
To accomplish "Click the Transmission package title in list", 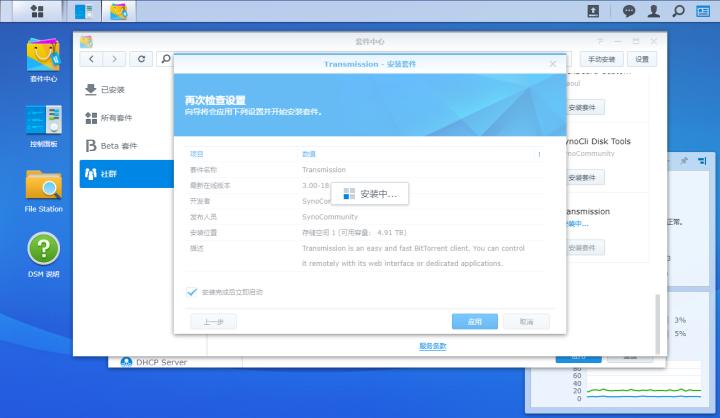I will click(588, 212).
